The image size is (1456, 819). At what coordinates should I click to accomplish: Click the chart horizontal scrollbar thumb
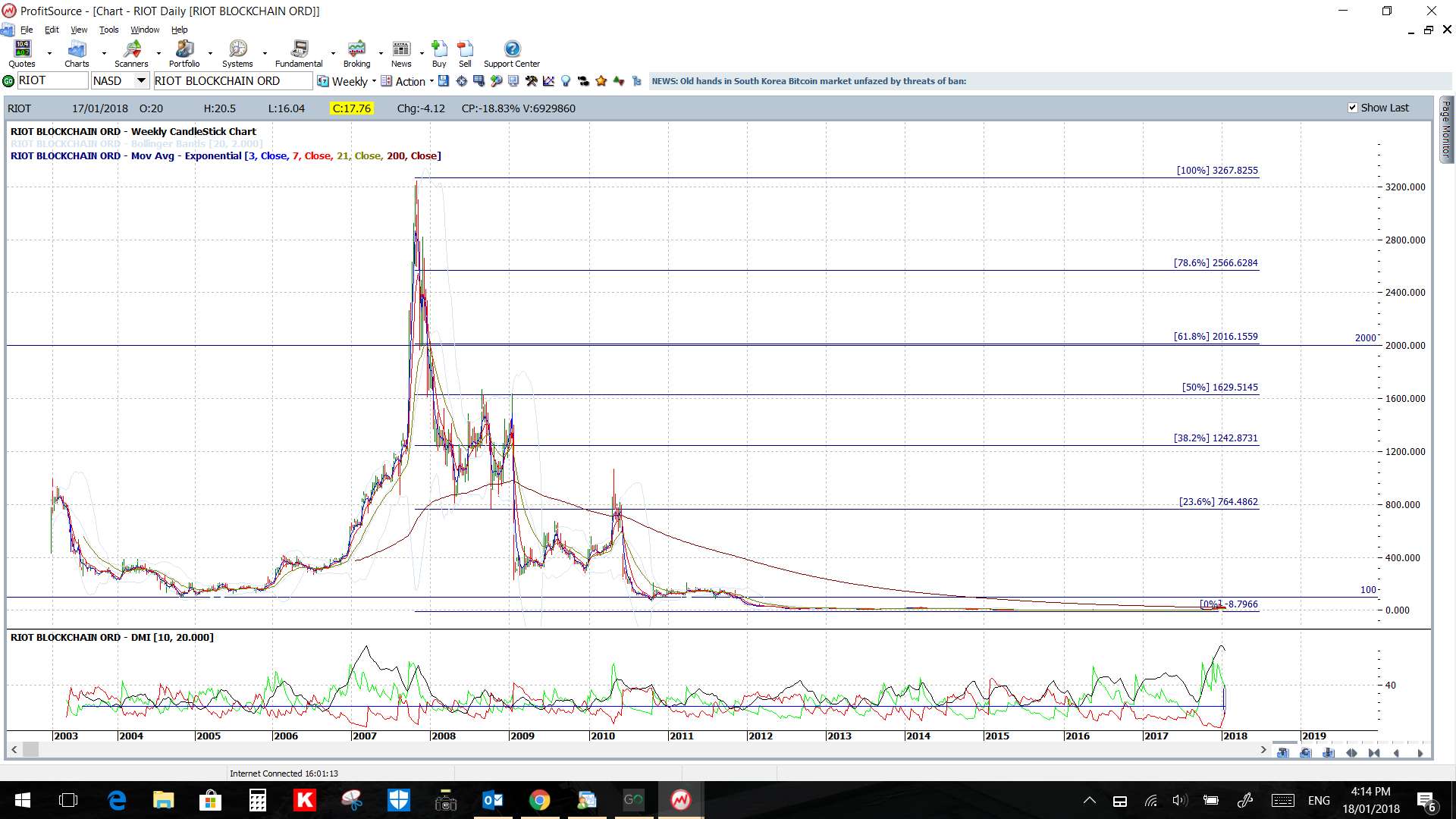[x=30, y=749]
